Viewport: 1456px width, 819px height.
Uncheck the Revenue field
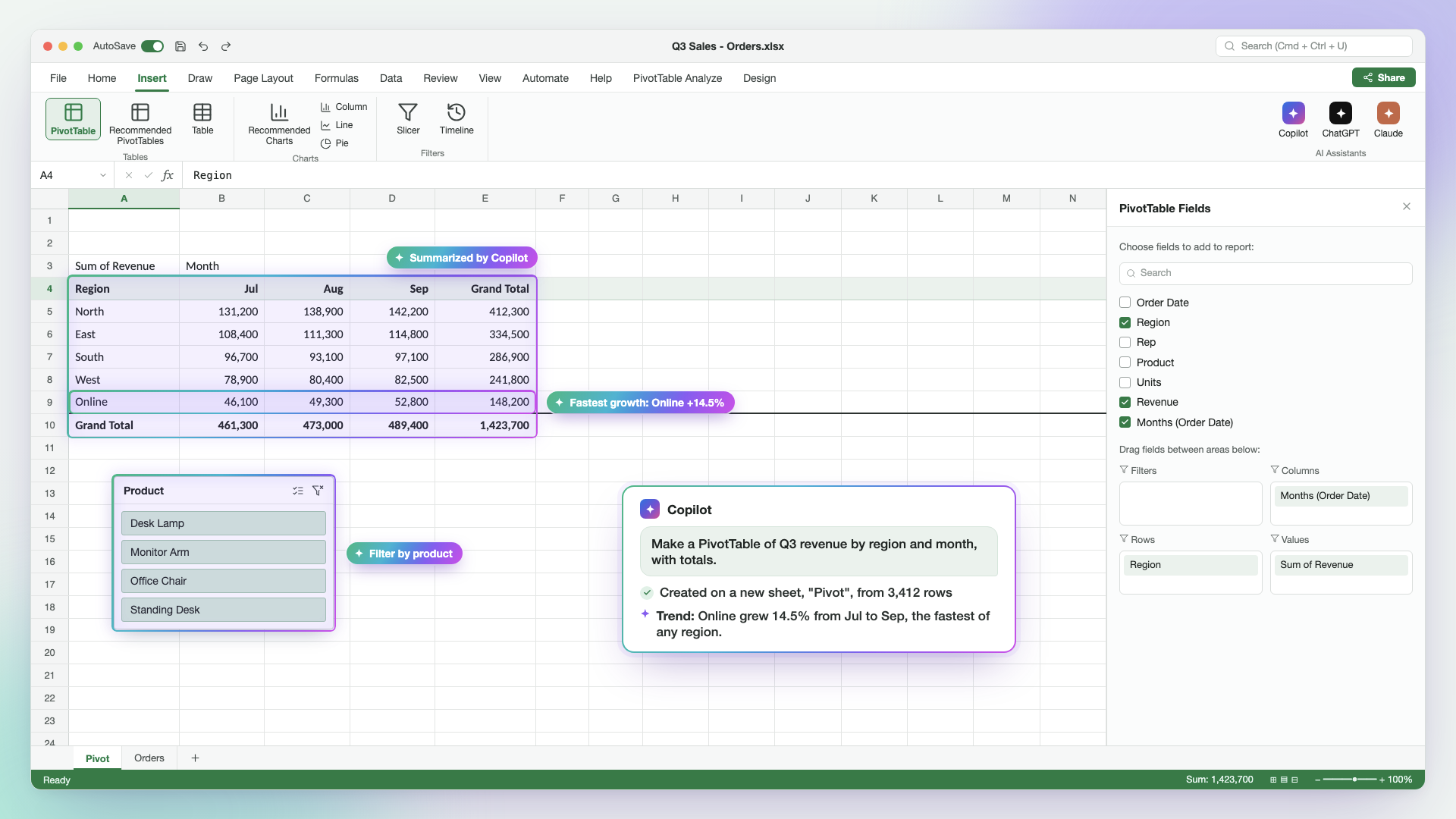click(1125, 402)
